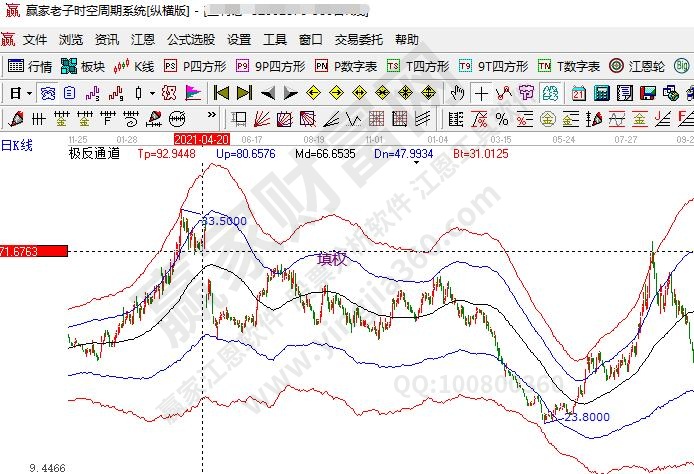Image resolution: width=694 pixels, height=474 pixels.
Task: Open the P四方形 square tool
Action: point(195,66)
